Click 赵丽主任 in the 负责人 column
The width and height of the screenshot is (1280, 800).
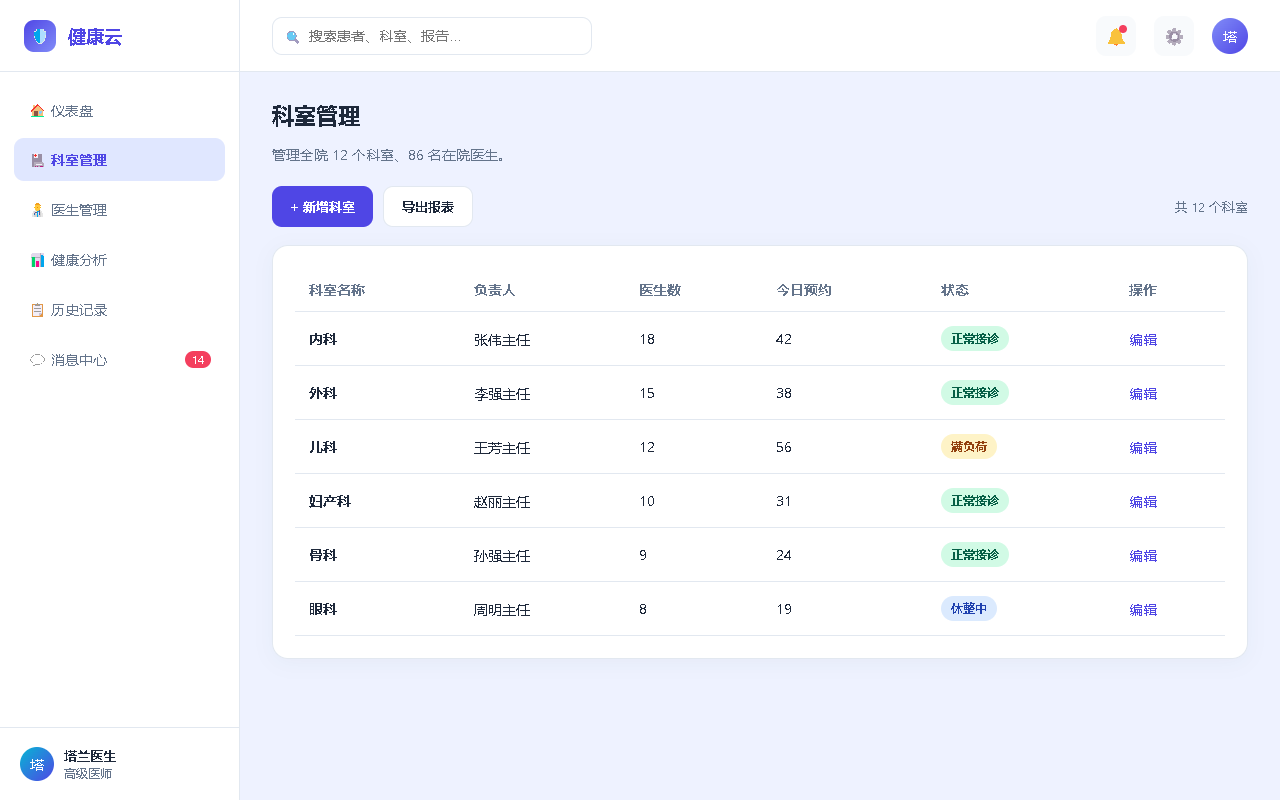[502, 502]
